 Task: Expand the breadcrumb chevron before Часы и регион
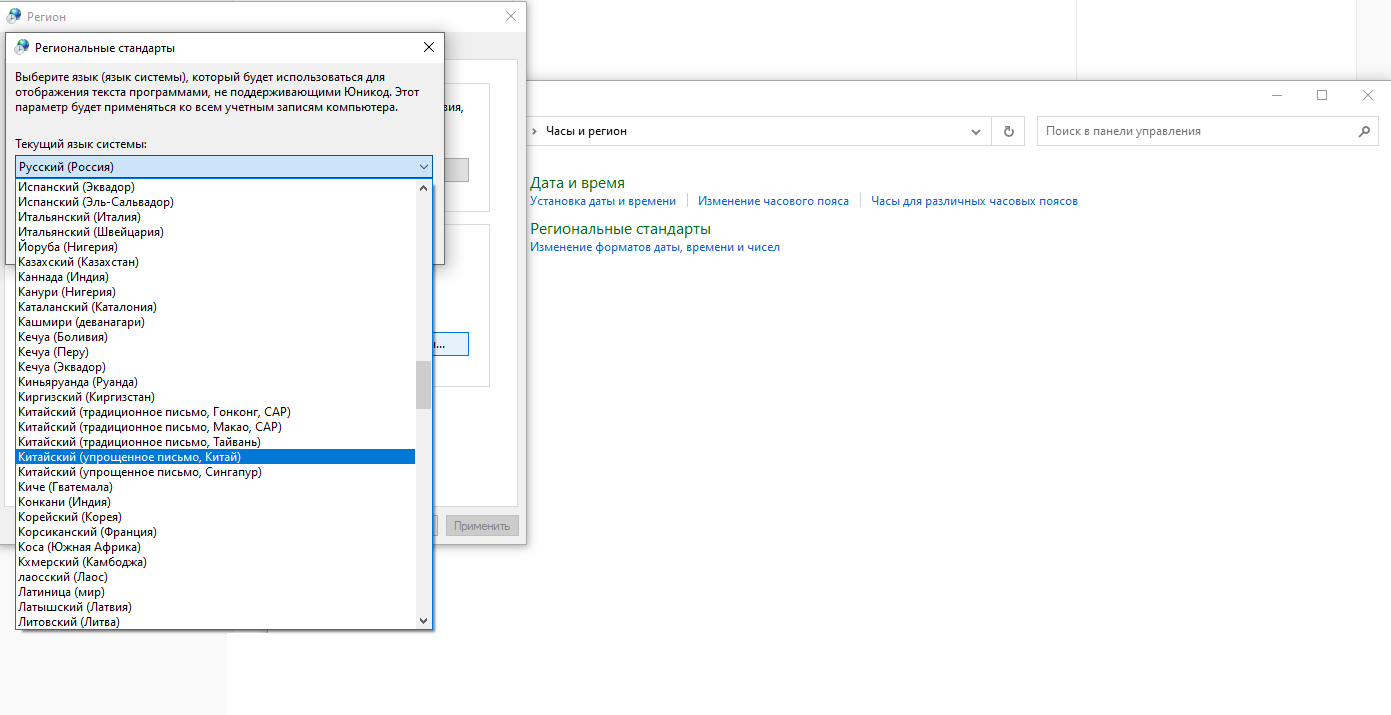coord(535,131)
